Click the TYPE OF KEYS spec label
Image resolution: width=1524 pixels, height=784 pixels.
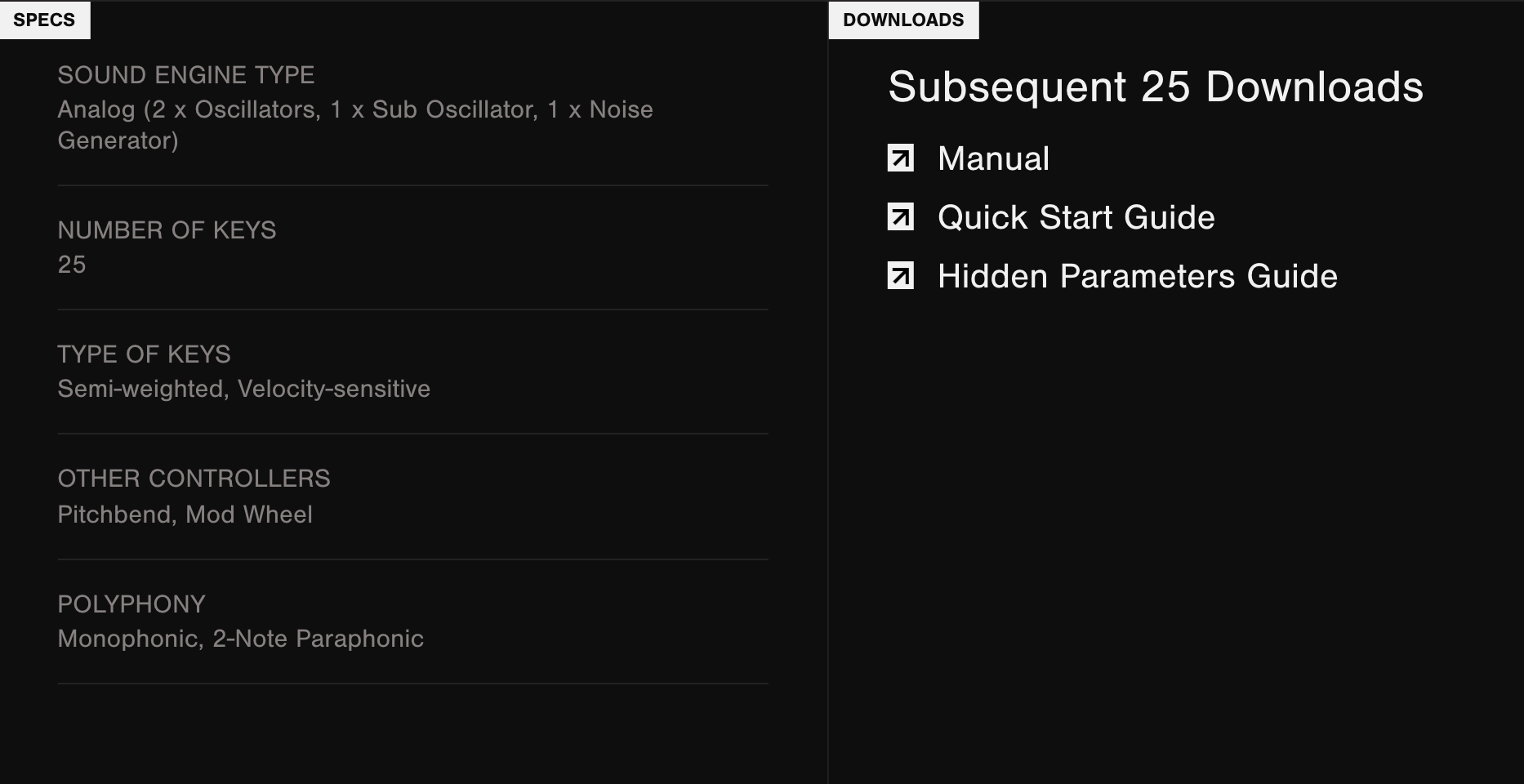click(x=144, y=354)
